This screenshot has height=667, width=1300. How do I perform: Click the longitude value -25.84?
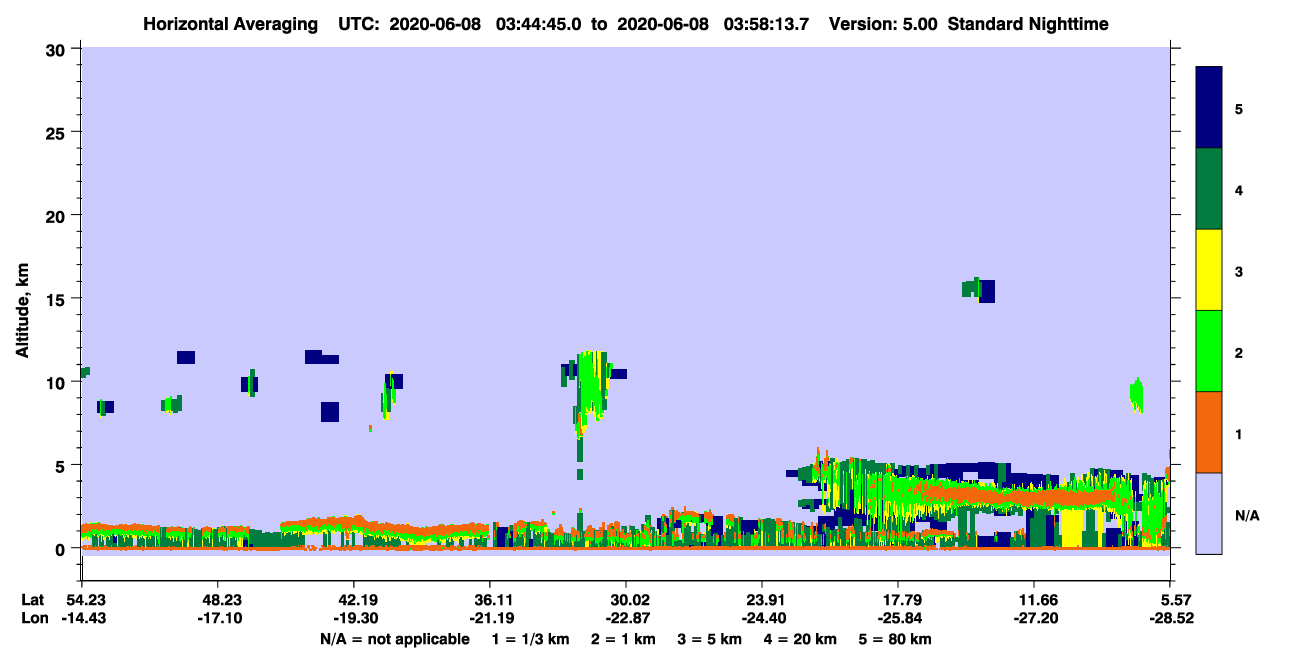[x=898, y=619]
